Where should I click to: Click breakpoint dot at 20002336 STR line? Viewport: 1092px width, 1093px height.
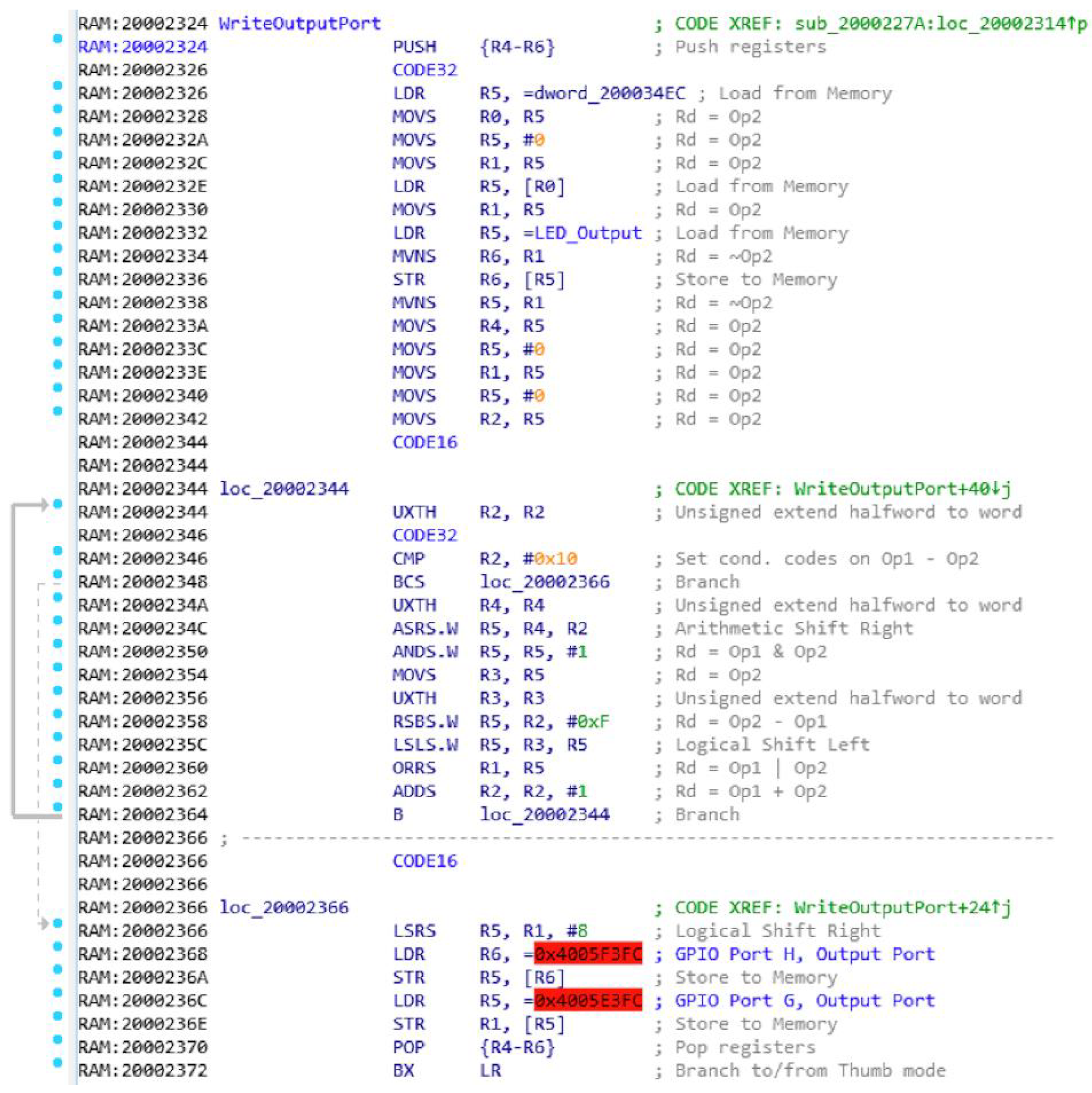(57, 271)
